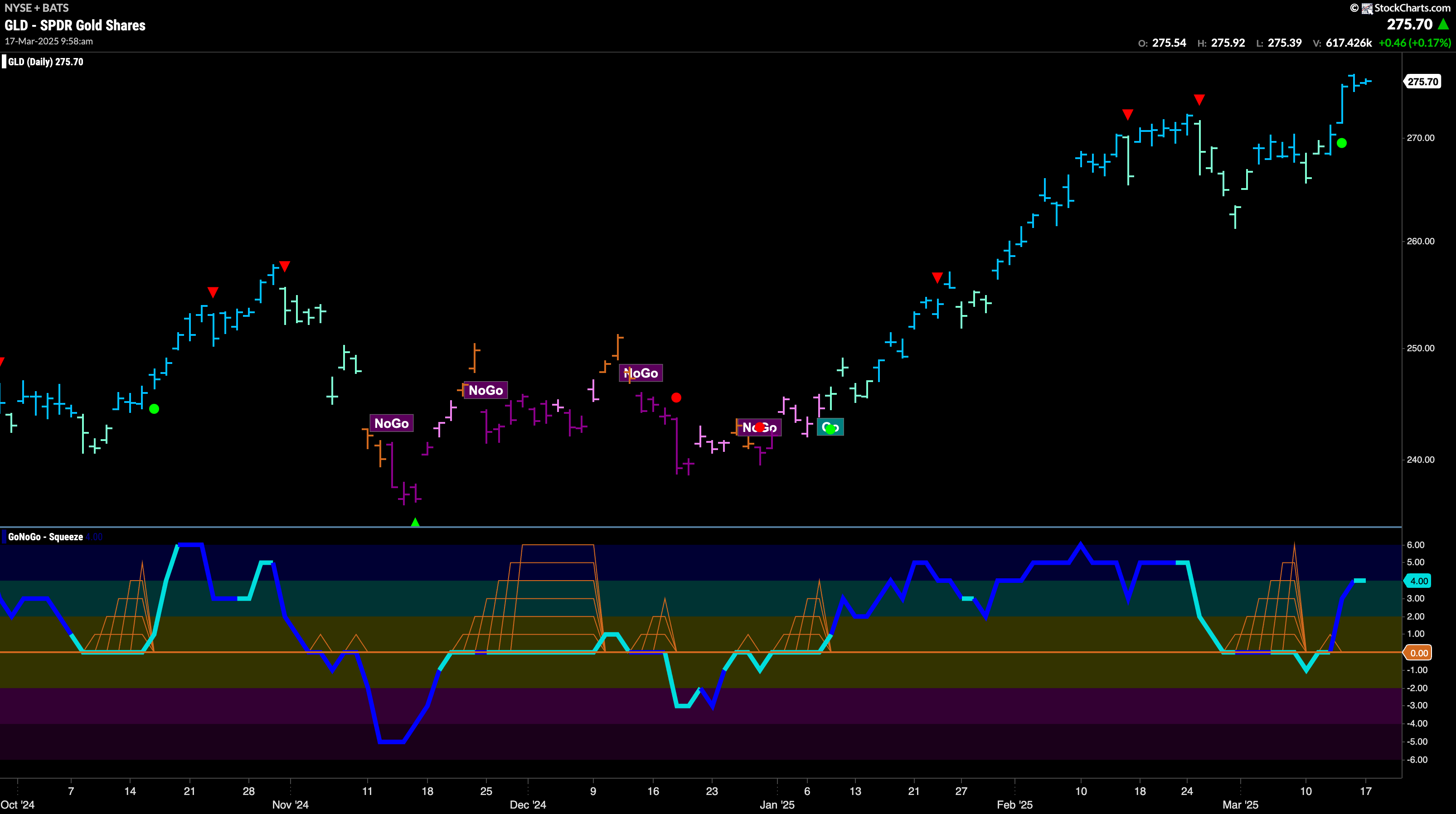Click the Dec '24 date axis label

click(x=528, y=805)
